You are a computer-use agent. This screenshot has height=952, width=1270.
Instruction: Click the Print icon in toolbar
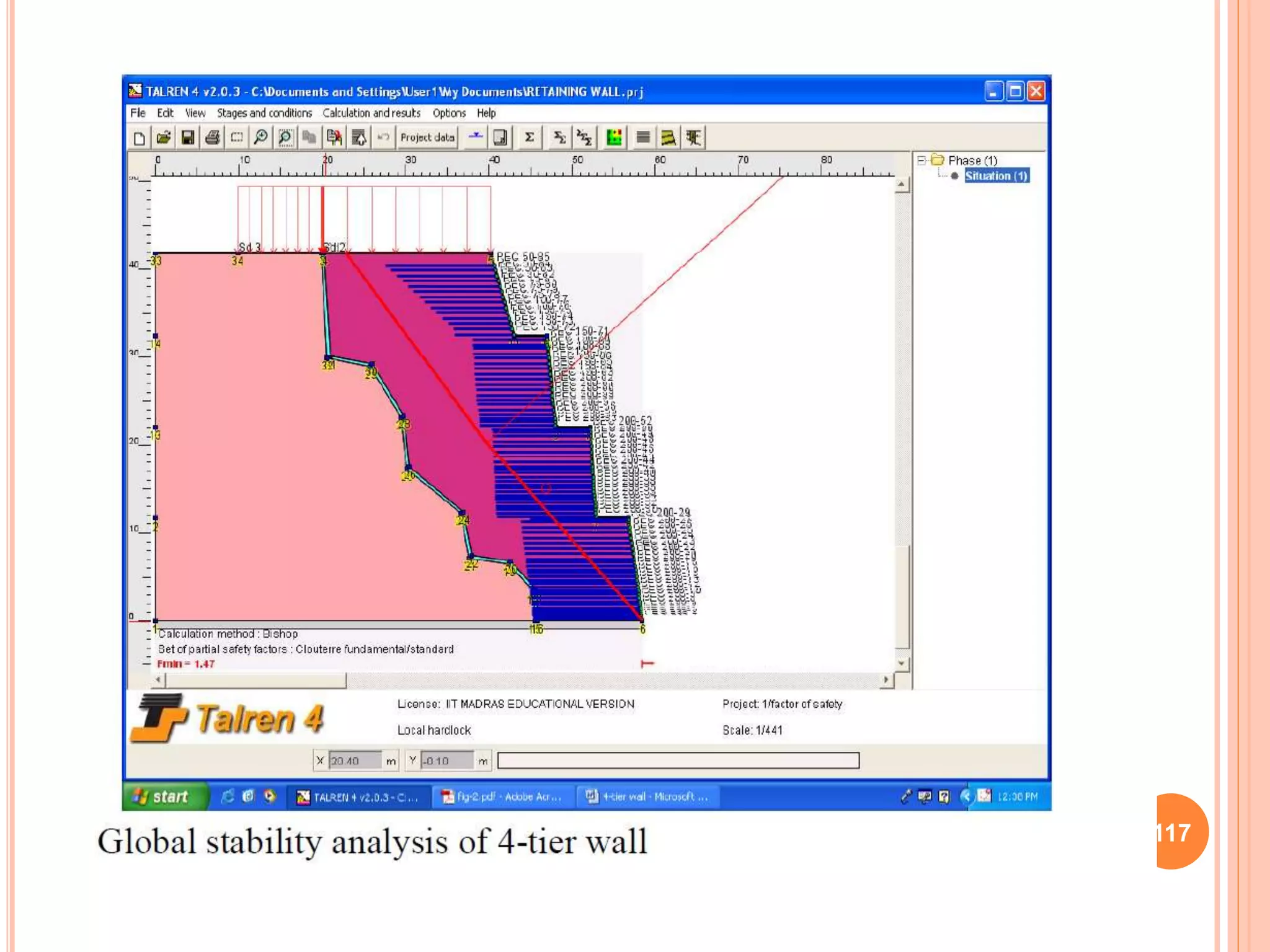tap(212, 138)
